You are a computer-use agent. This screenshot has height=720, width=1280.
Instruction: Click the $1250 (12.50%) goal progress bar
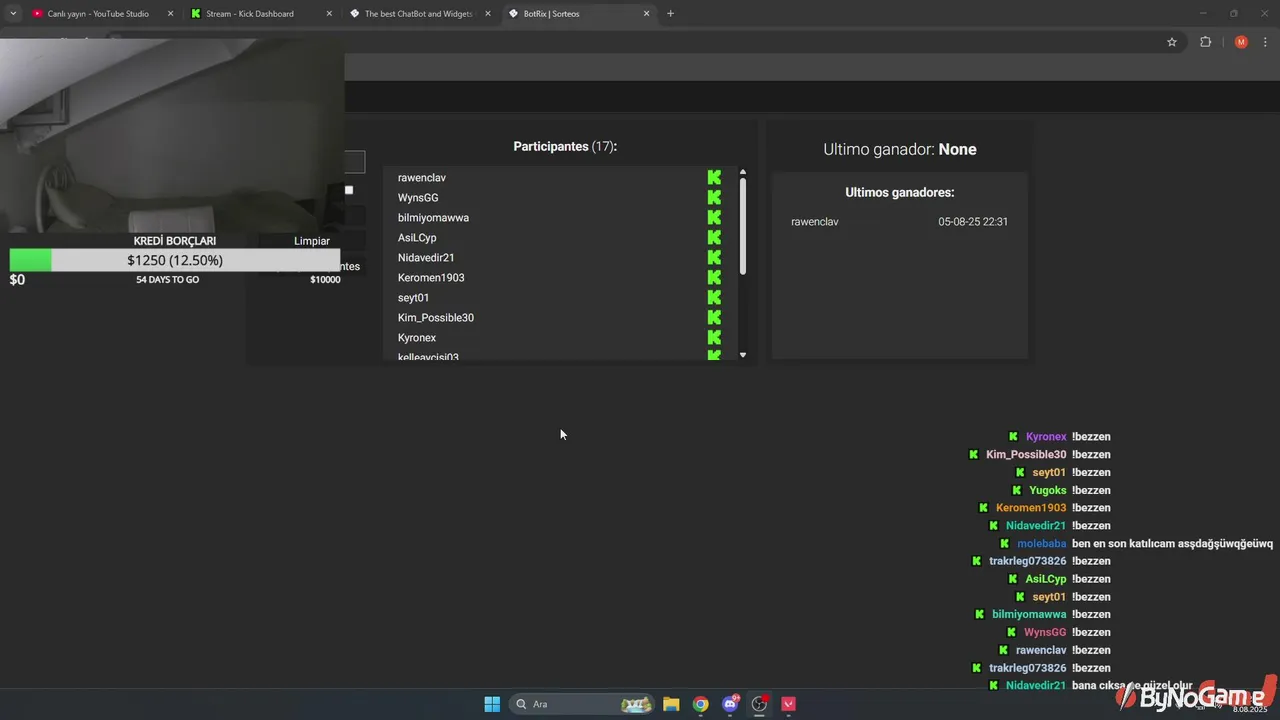175,260
